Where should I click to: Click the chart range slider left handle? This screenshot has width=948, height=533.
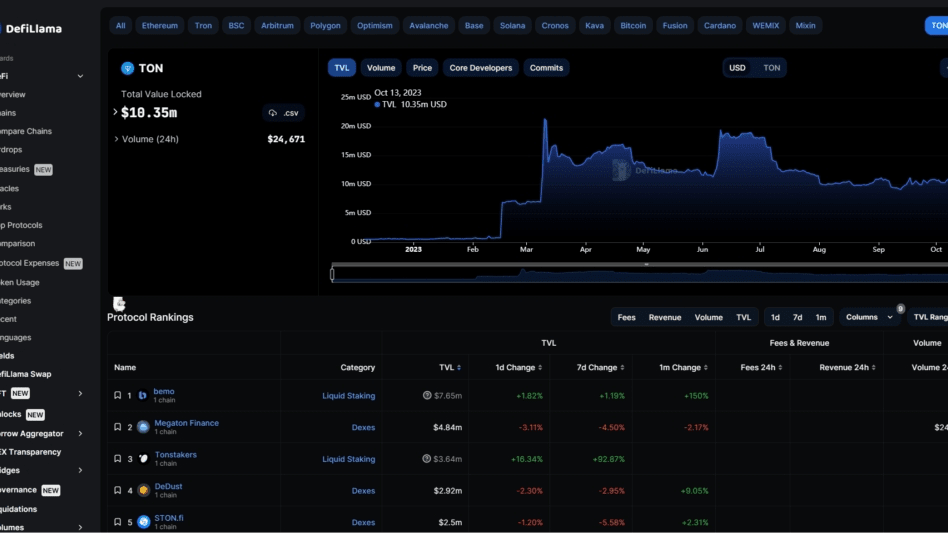pos(332,274)
